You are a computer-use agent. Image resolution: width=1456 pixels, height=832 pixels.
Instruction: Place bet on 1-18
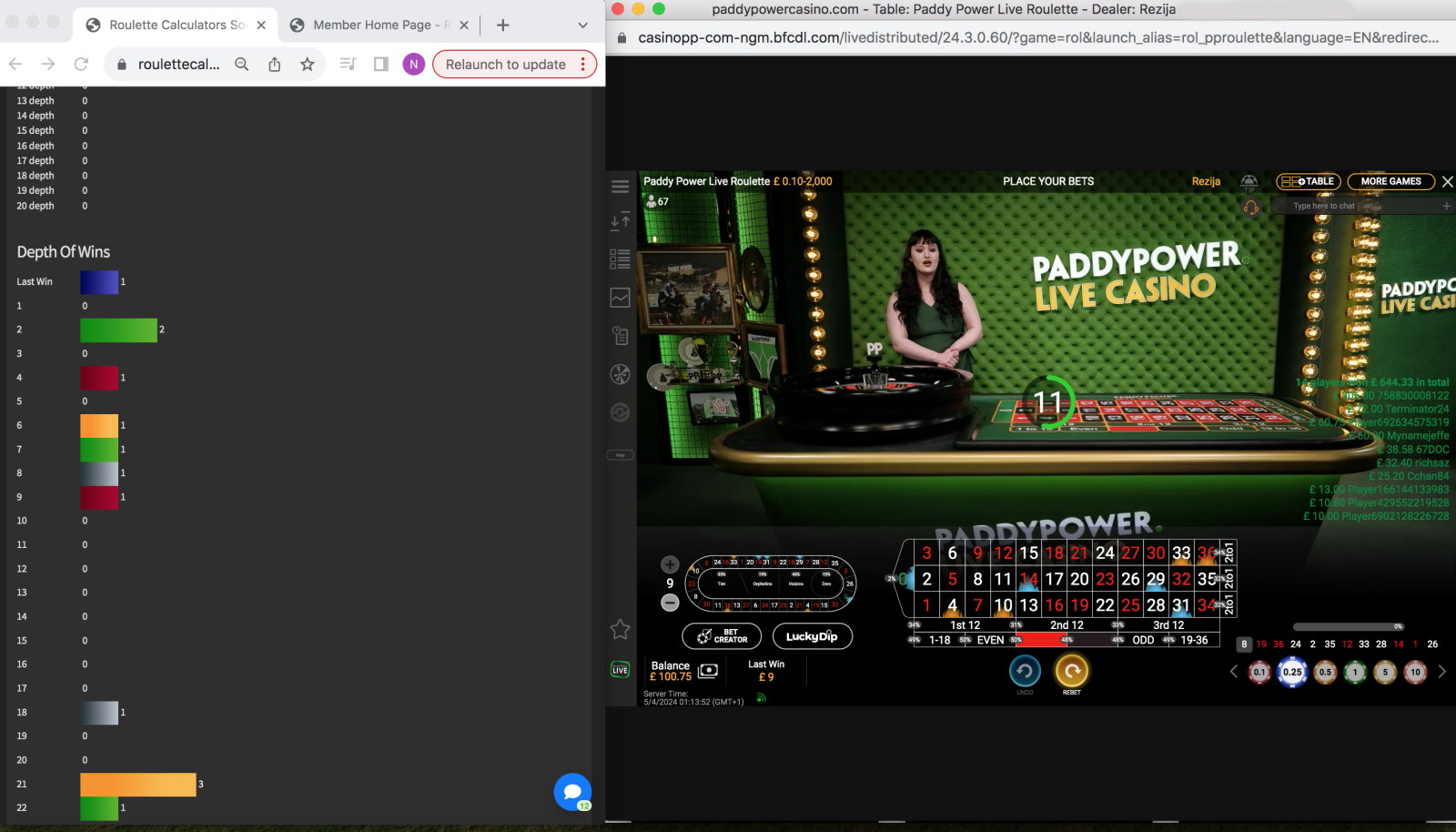point(939,640)
